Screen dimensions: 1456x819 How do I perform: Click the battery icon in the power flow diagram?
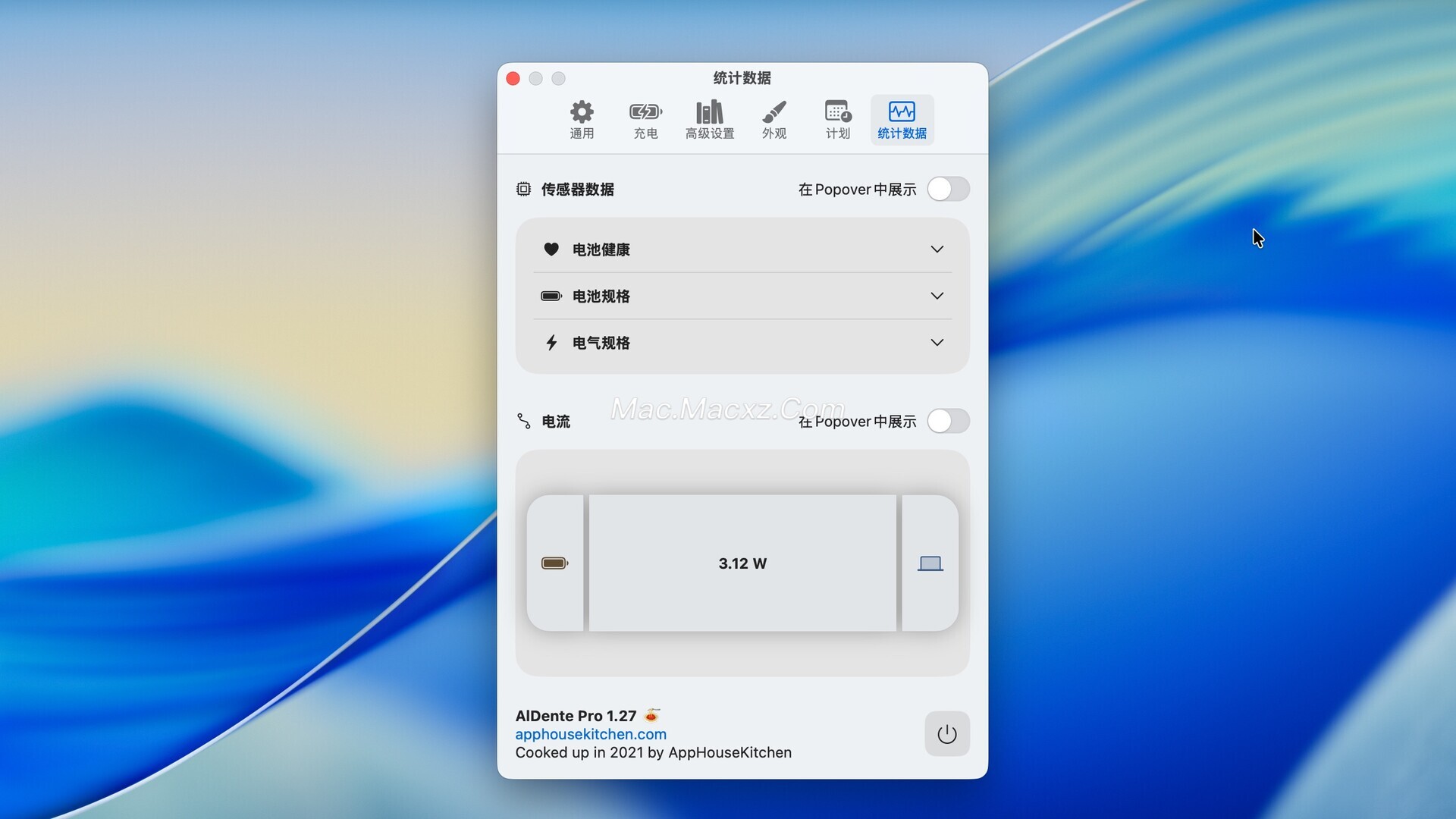tap(554, 563)
